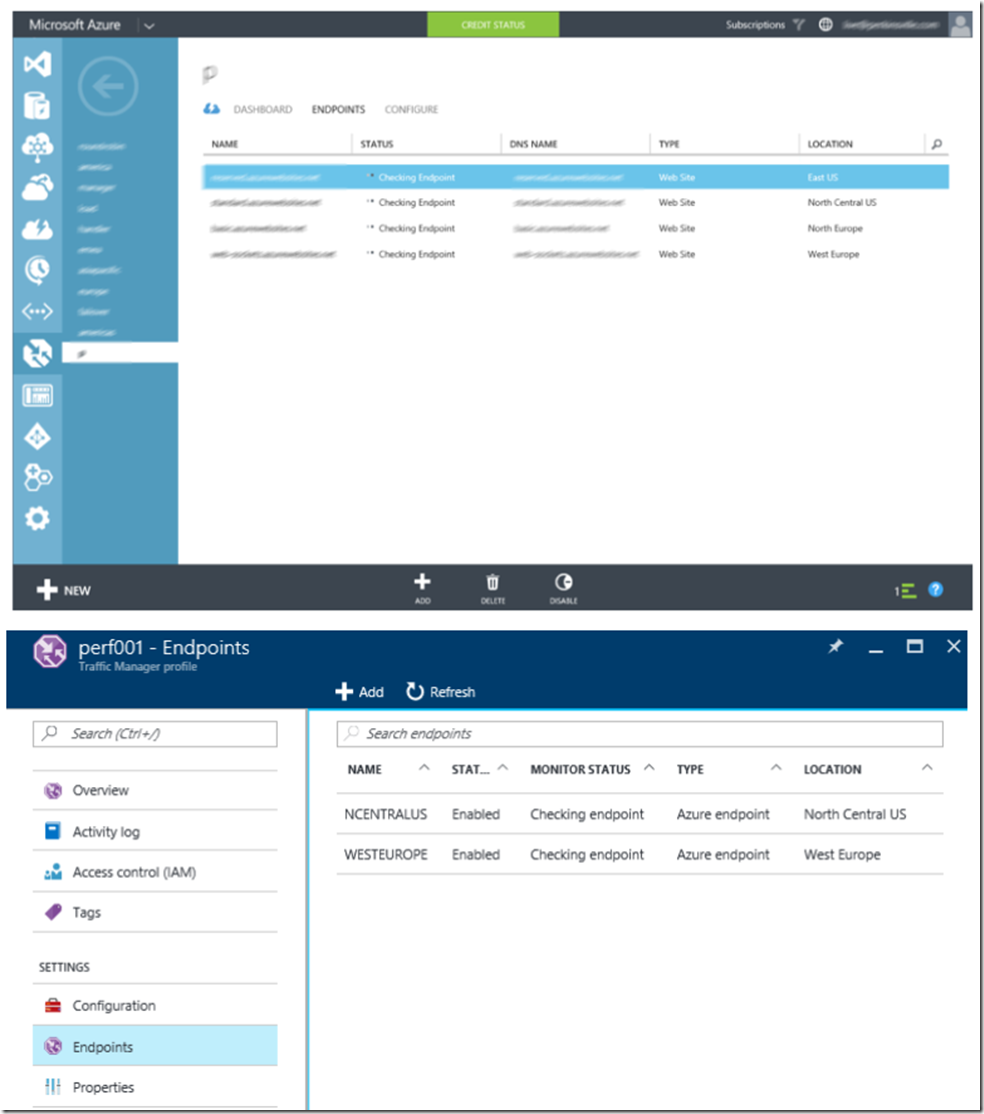Image resolution: width=984 pixels, height=1114 pixels.
Task: Switch to the CONFIGURE tab
Action: 411,109
